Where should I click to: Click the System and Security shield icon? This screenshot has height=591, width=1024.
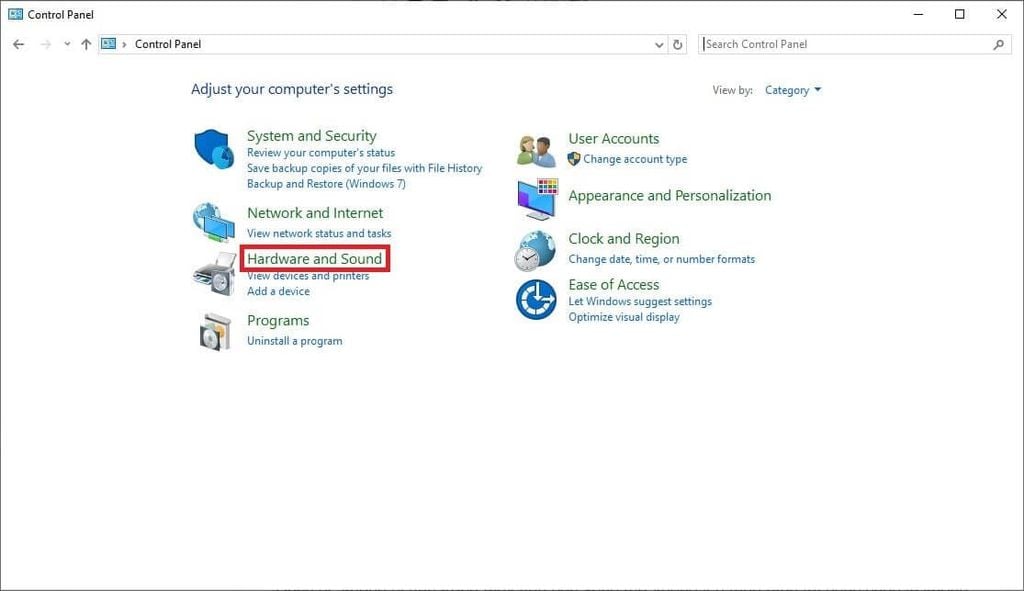click(x=213, y=149)
